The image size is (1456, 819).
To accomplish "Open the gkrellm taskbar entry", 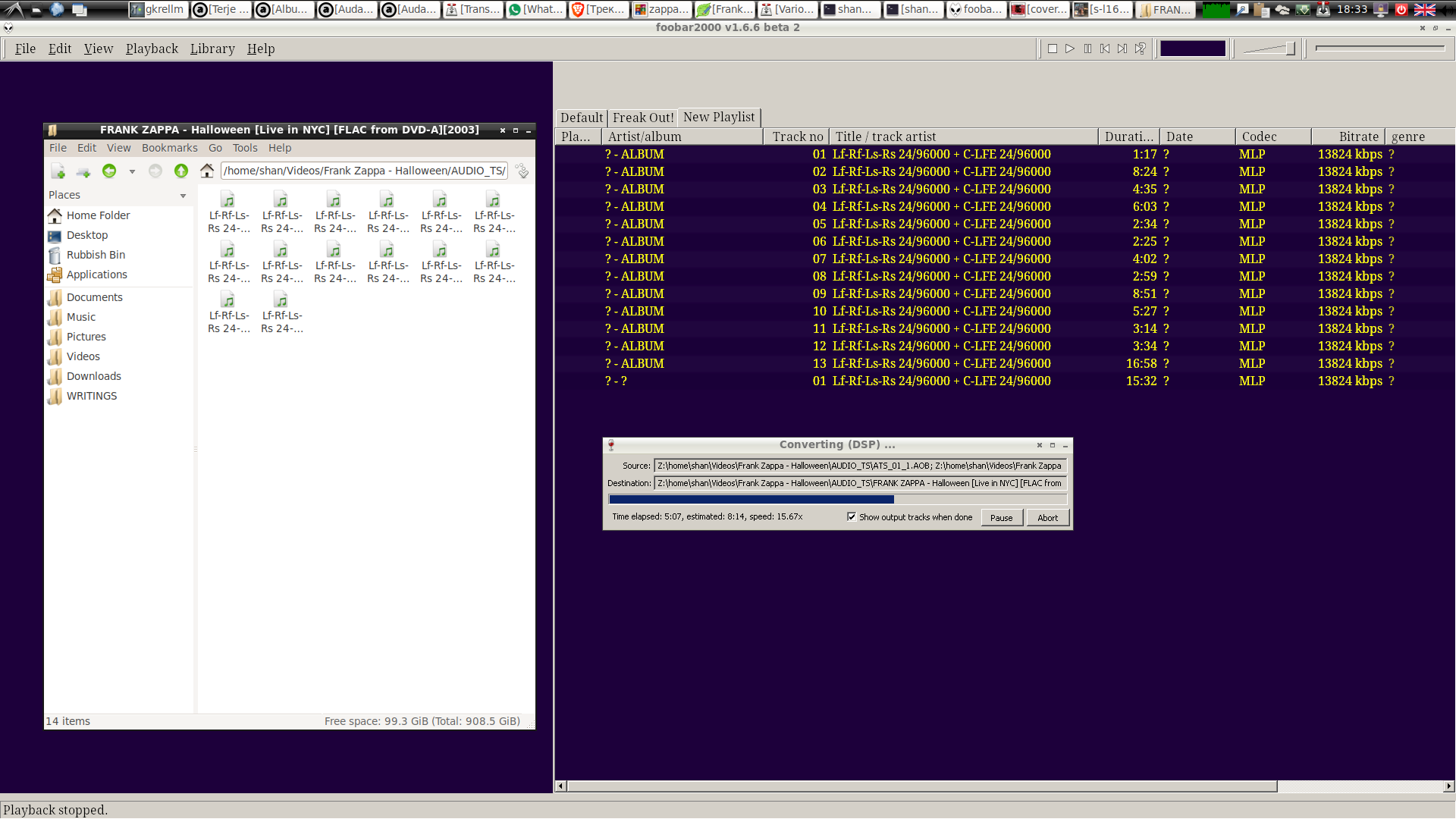I will [x=157, y=10].
